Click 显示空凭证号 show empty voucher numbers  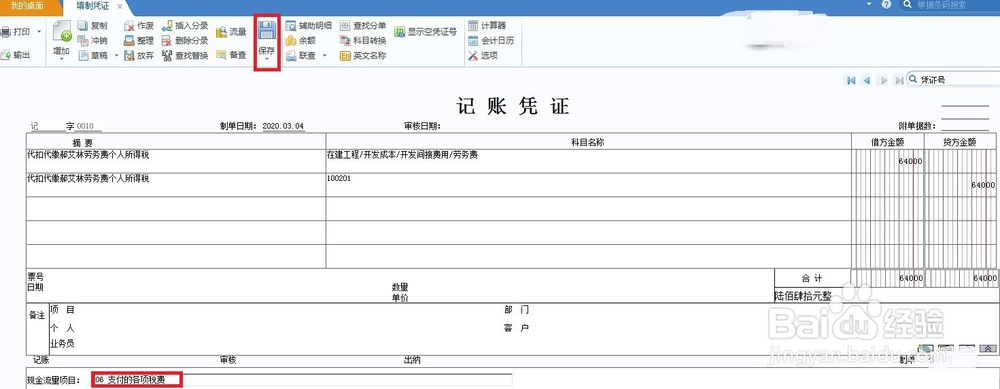425,31
